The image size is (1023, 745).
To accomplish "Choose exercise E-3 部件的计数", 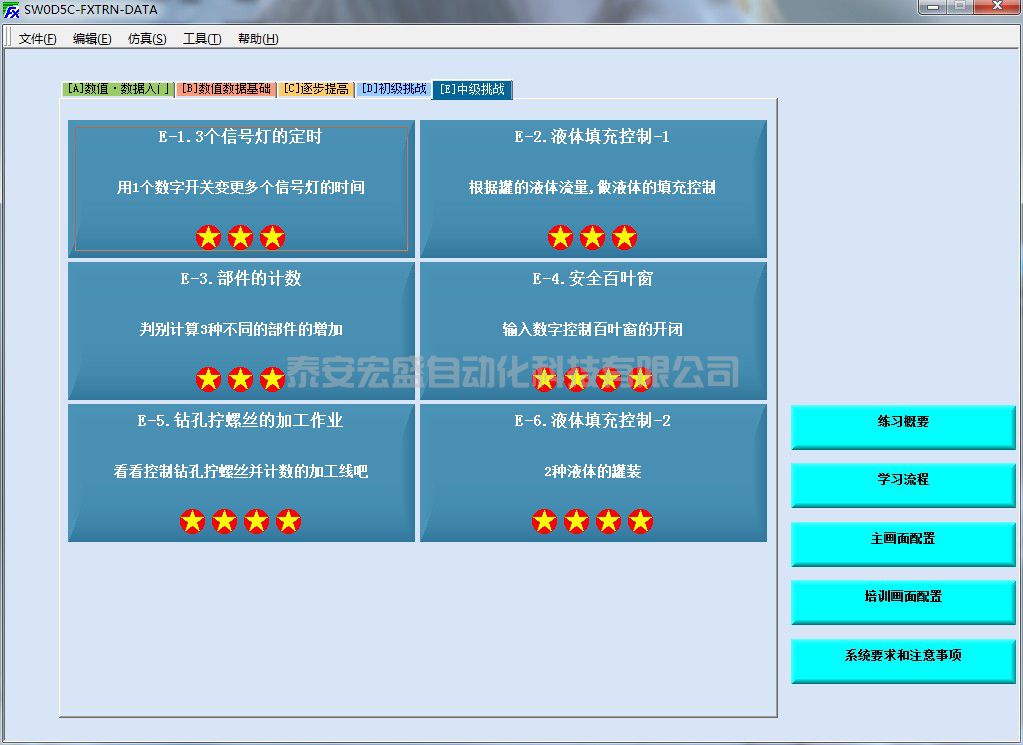I will point(241,330).
